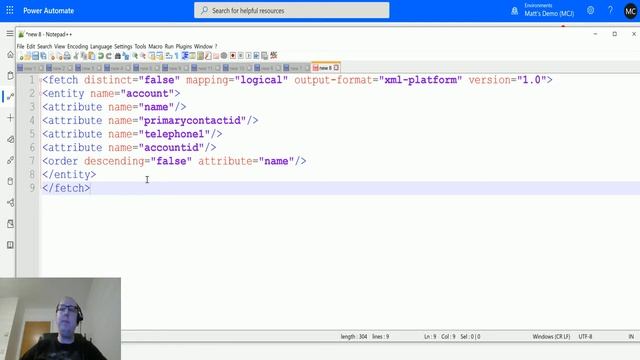Click the 'primarycontactid' attribute text
This screenshot has width=640, height=360.
click(x=192, y=120)
